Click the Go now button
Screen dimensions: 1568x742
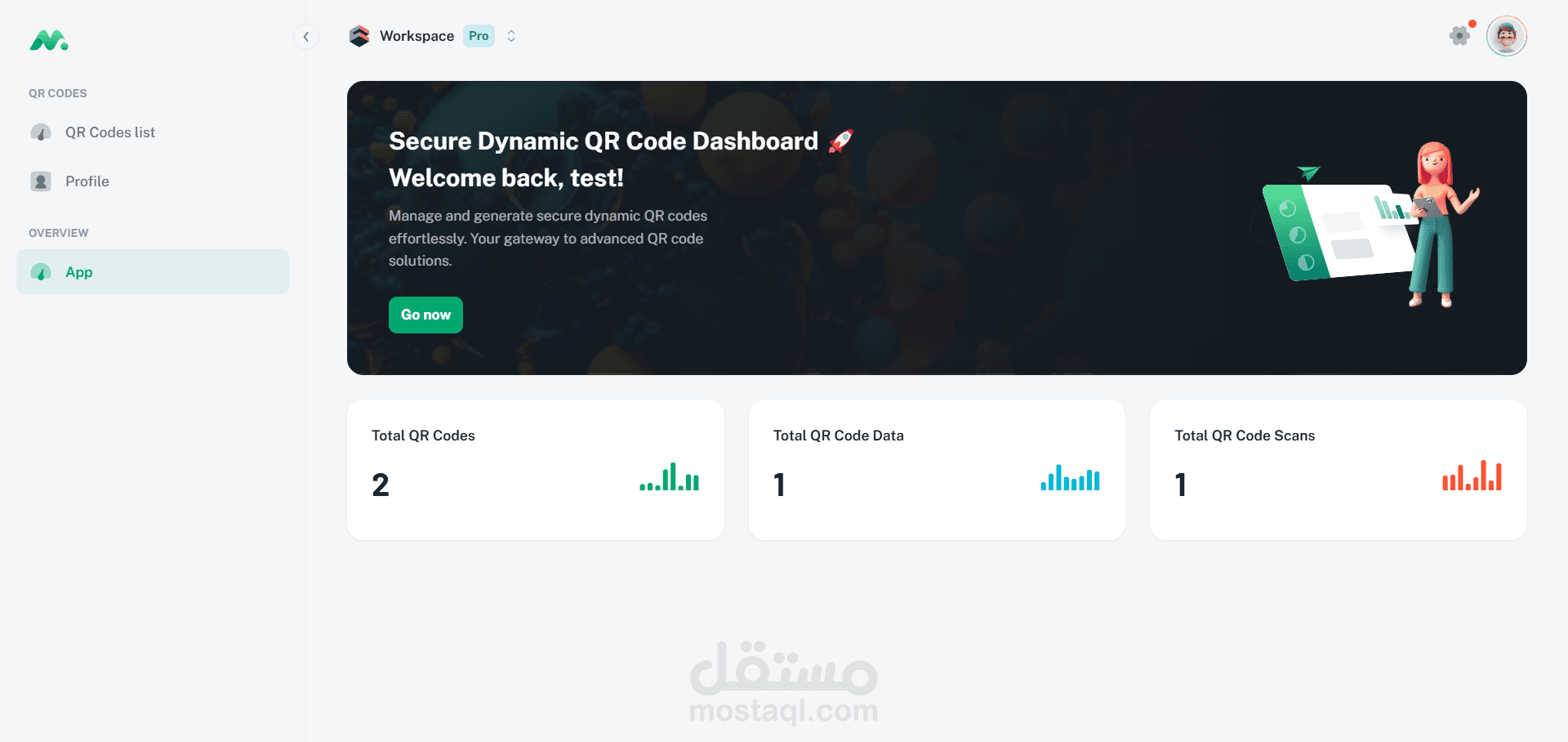click(425, 315)
